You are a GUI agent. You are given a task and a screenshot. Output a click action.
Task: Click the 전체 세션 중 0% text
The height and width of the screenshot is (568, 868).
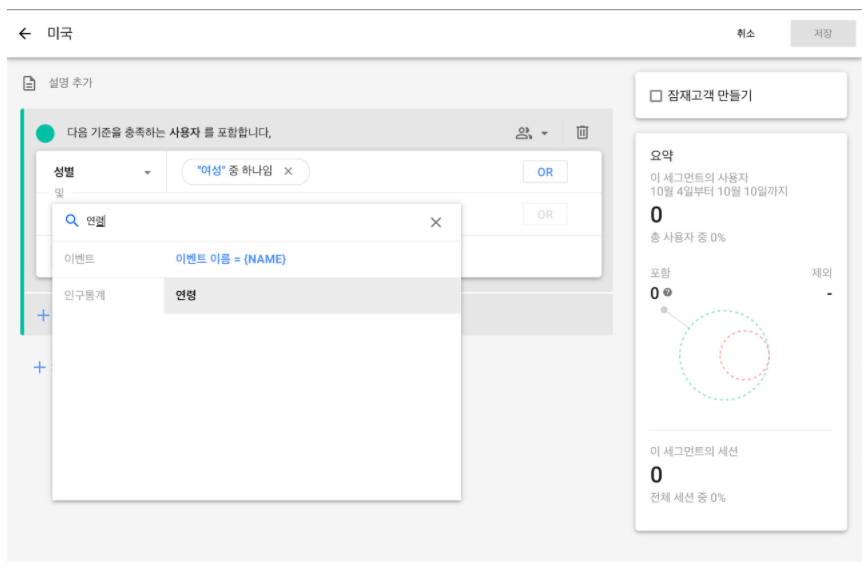click(688, 498)
